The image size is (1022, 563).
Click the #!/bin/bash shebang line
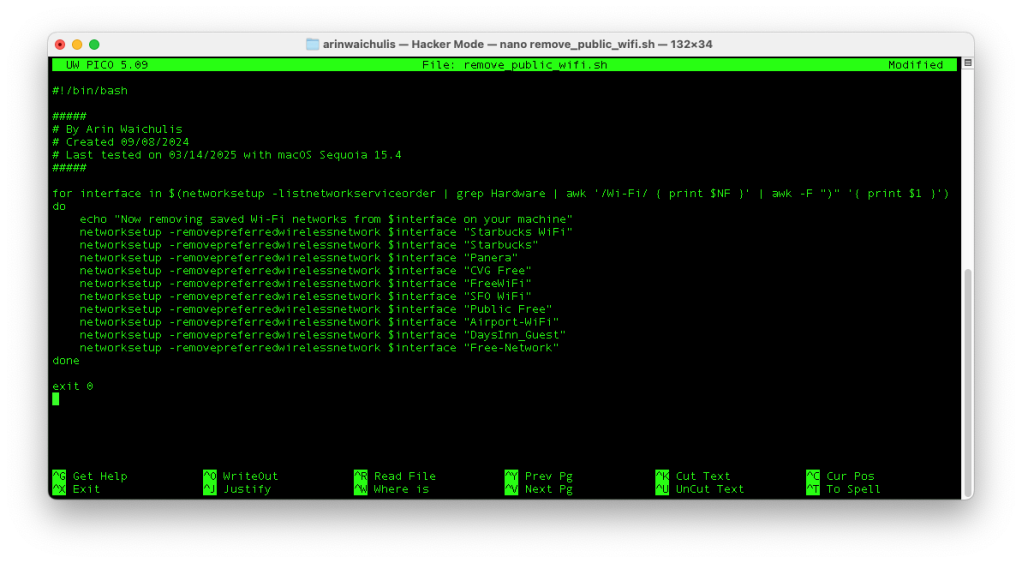click(x=90, y=91)
